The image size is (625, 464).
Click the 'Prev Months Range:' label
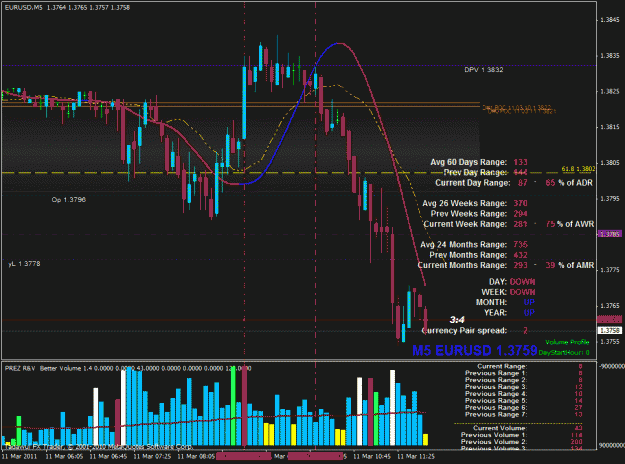[x=468, y=255]
